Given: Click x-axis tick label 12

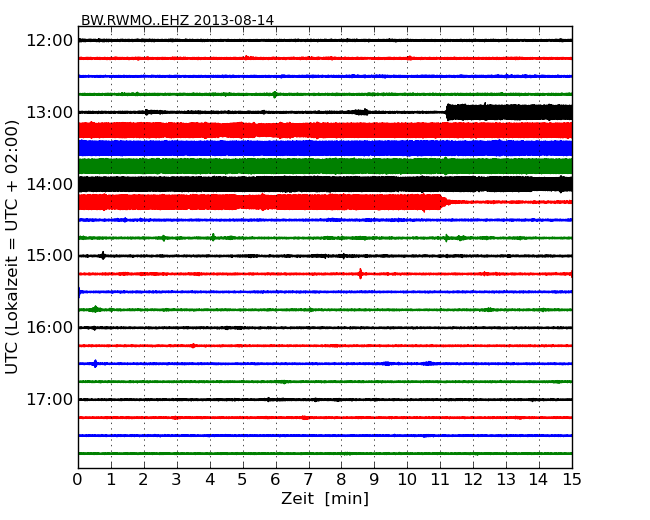Looking at the screenshot, I should coord(473,480).
